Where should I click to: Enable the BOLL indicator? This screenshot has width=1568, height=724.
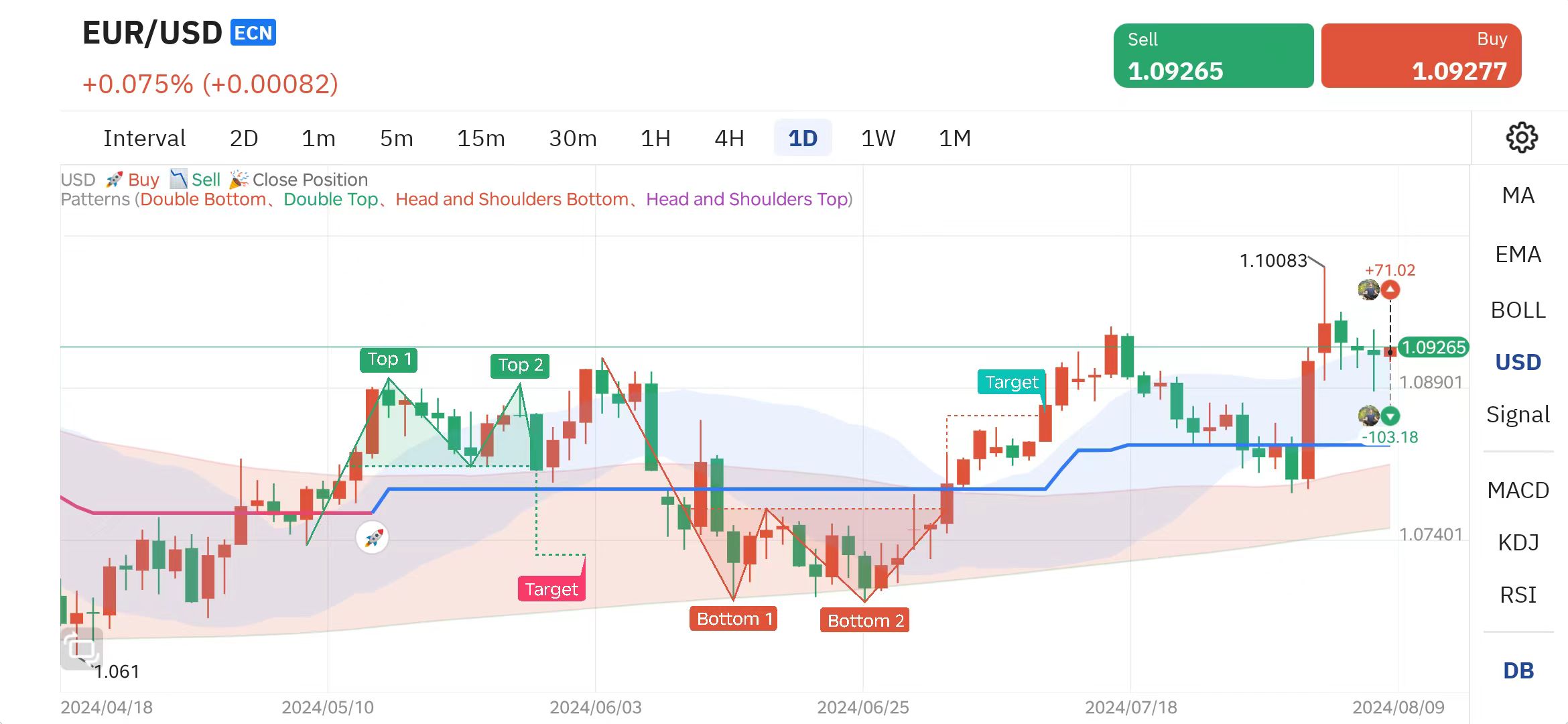[1518, 310]
